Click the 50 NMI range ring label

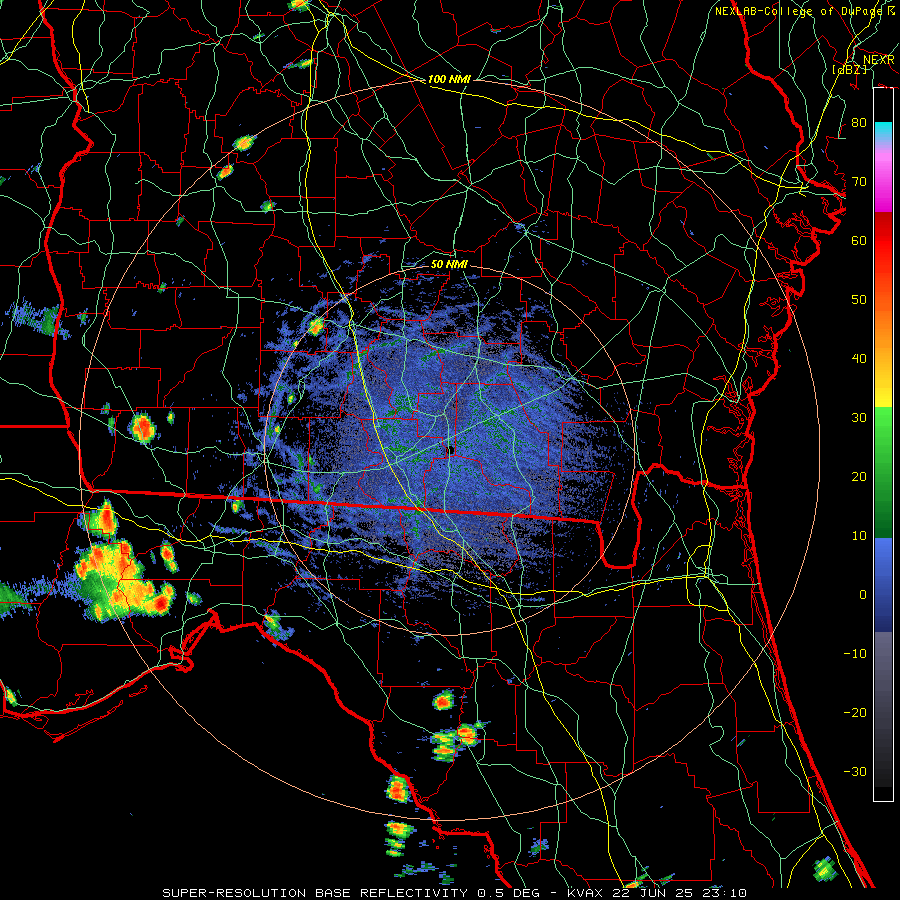449,264
